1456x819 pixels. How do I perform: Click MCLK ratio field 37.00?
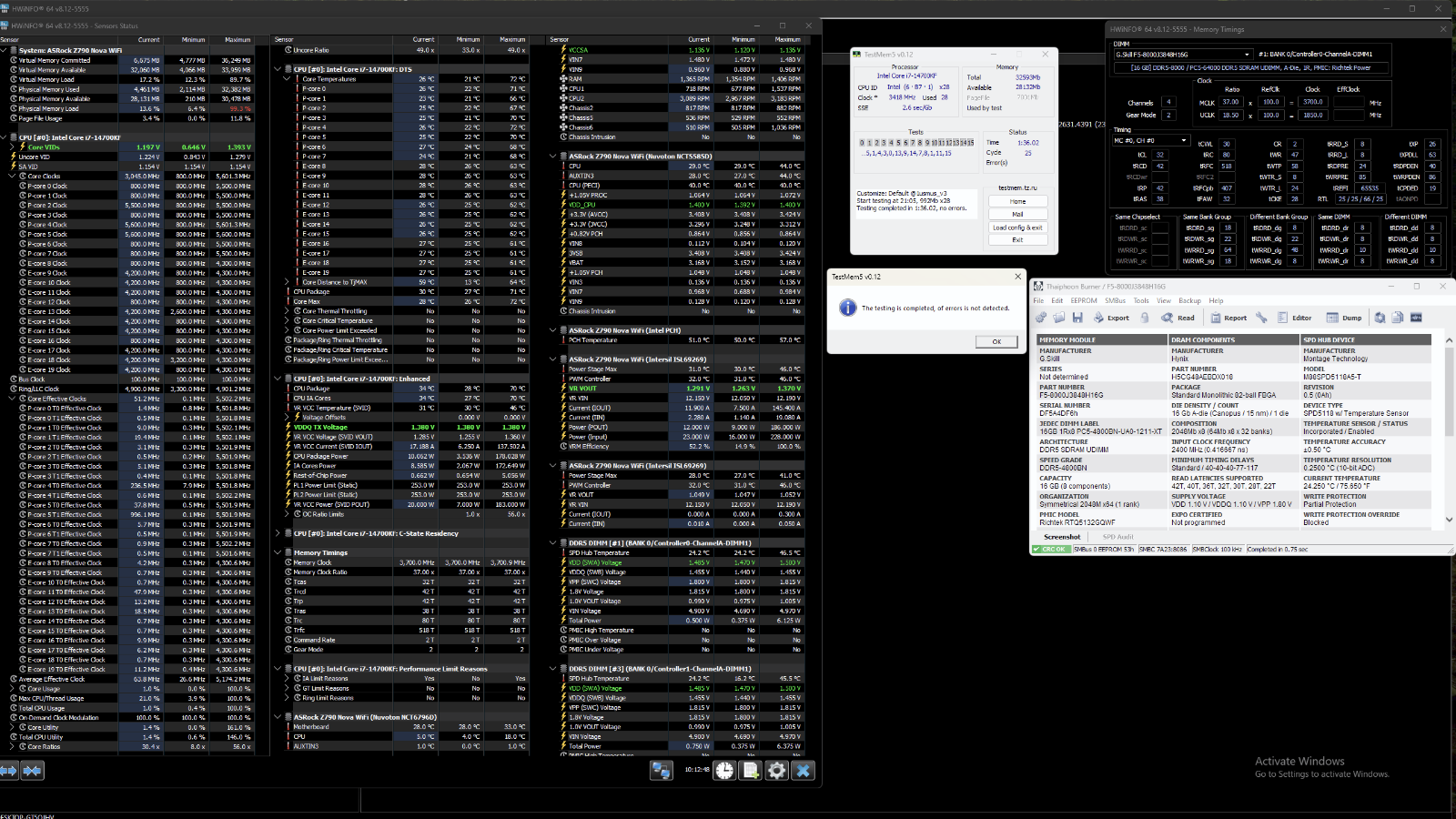[1230, 102]
